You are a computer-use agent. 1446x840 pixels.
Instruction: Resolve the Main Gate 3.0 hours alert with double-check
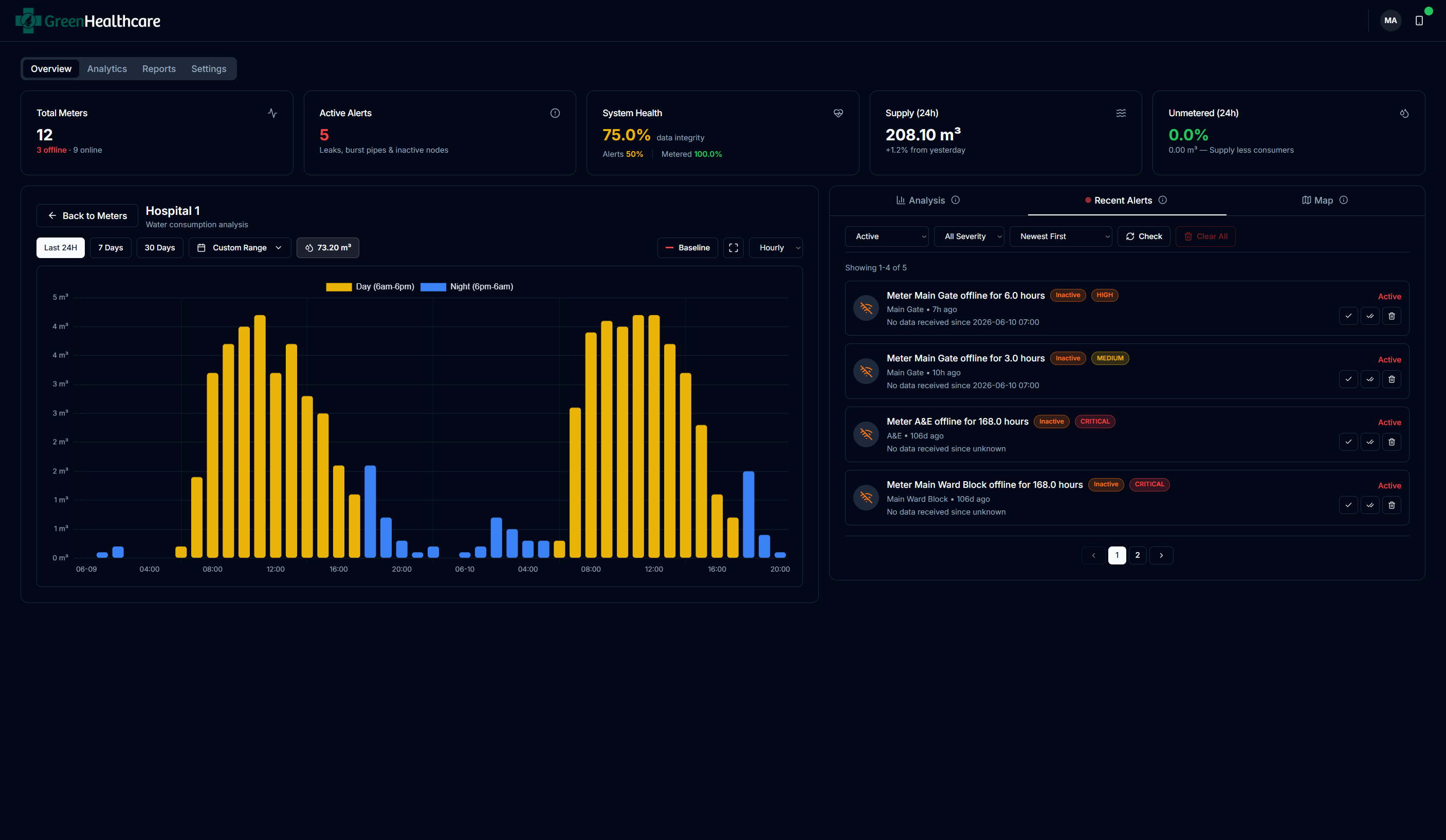(1370, 379)
